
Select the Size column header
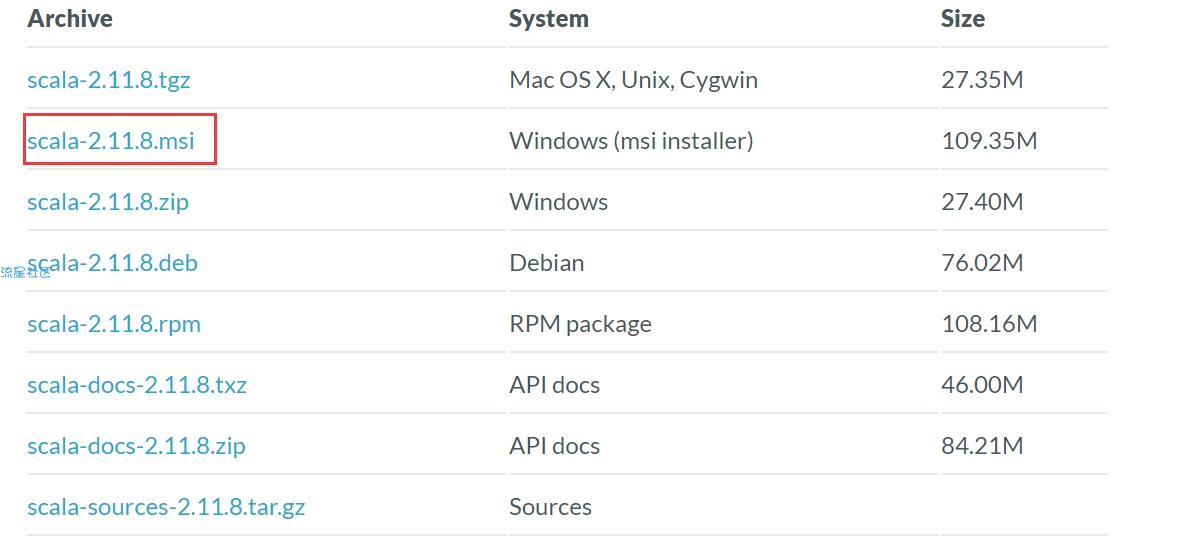(963, 18)
